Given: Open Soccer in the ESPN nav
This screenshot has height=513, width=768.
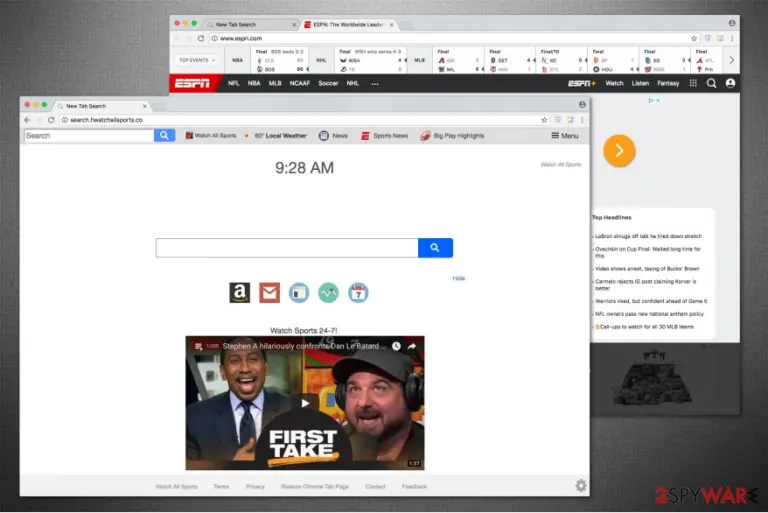Looking at the screenshot, I should click(x=328, y=83).
